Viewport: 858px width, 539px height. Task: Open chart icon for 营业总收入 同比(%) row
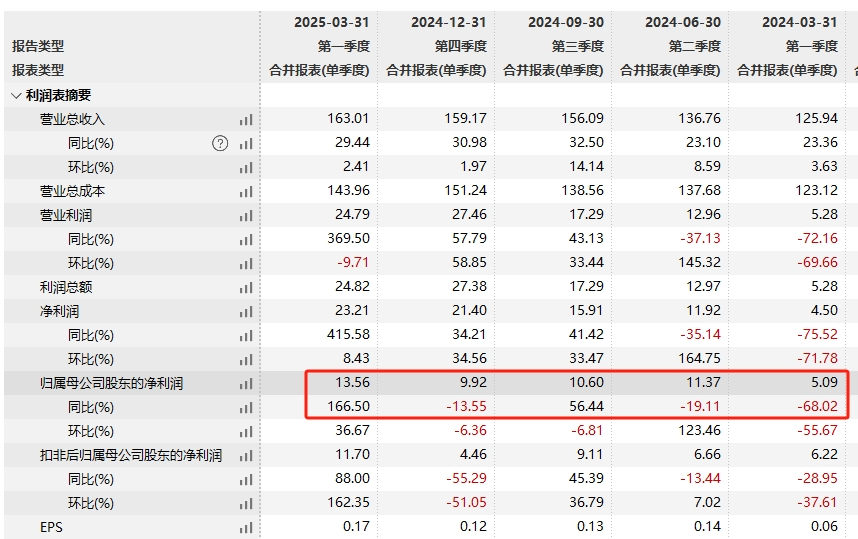pyautogui.click(x=246, y=144)
